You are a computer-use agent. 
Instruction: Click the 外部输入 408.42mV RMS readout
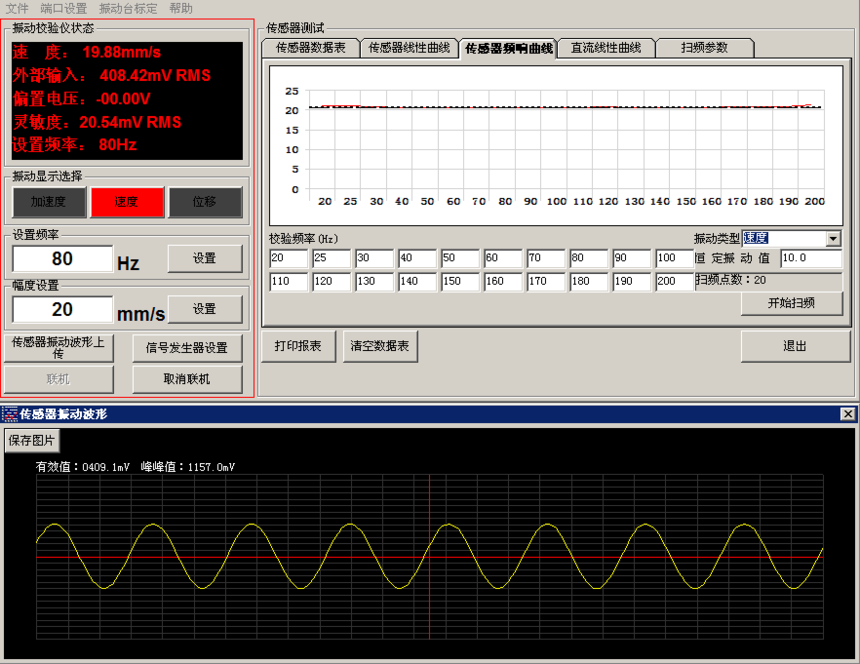(112, 76)
